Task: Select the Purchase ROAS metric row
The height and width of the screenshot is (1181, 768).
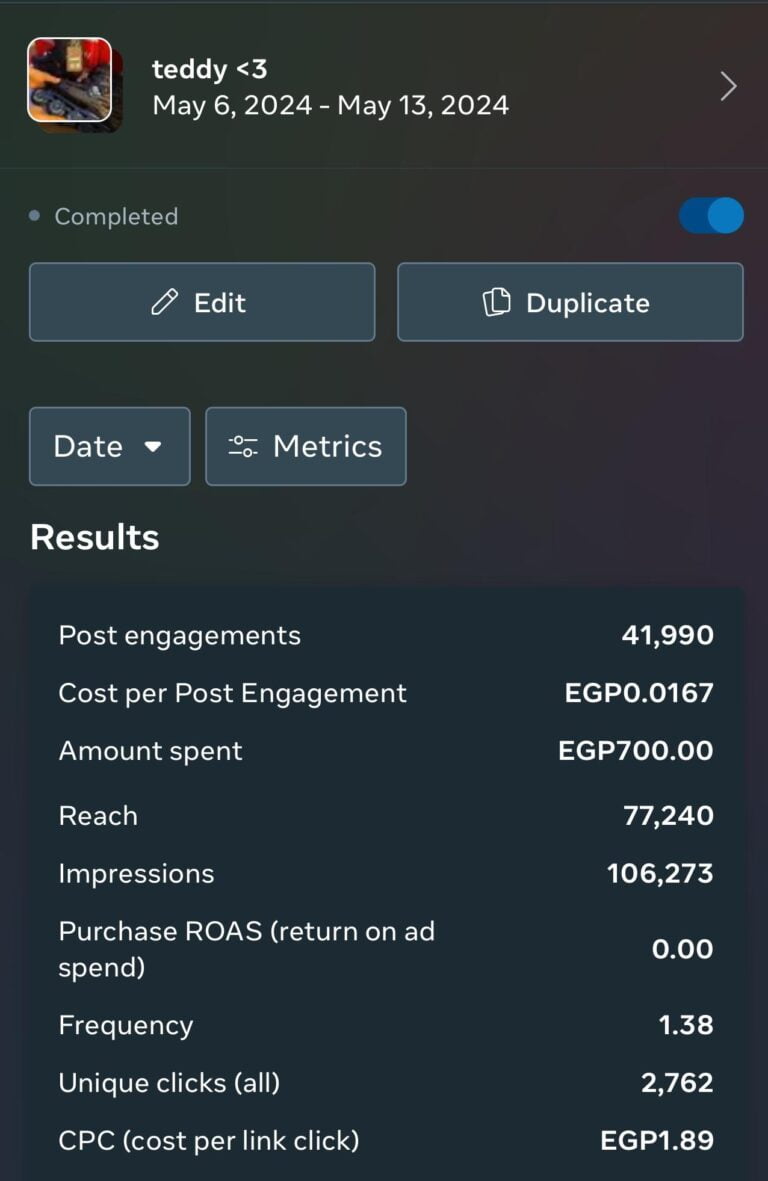Action: pyautogui.click(x=385, y=949)
